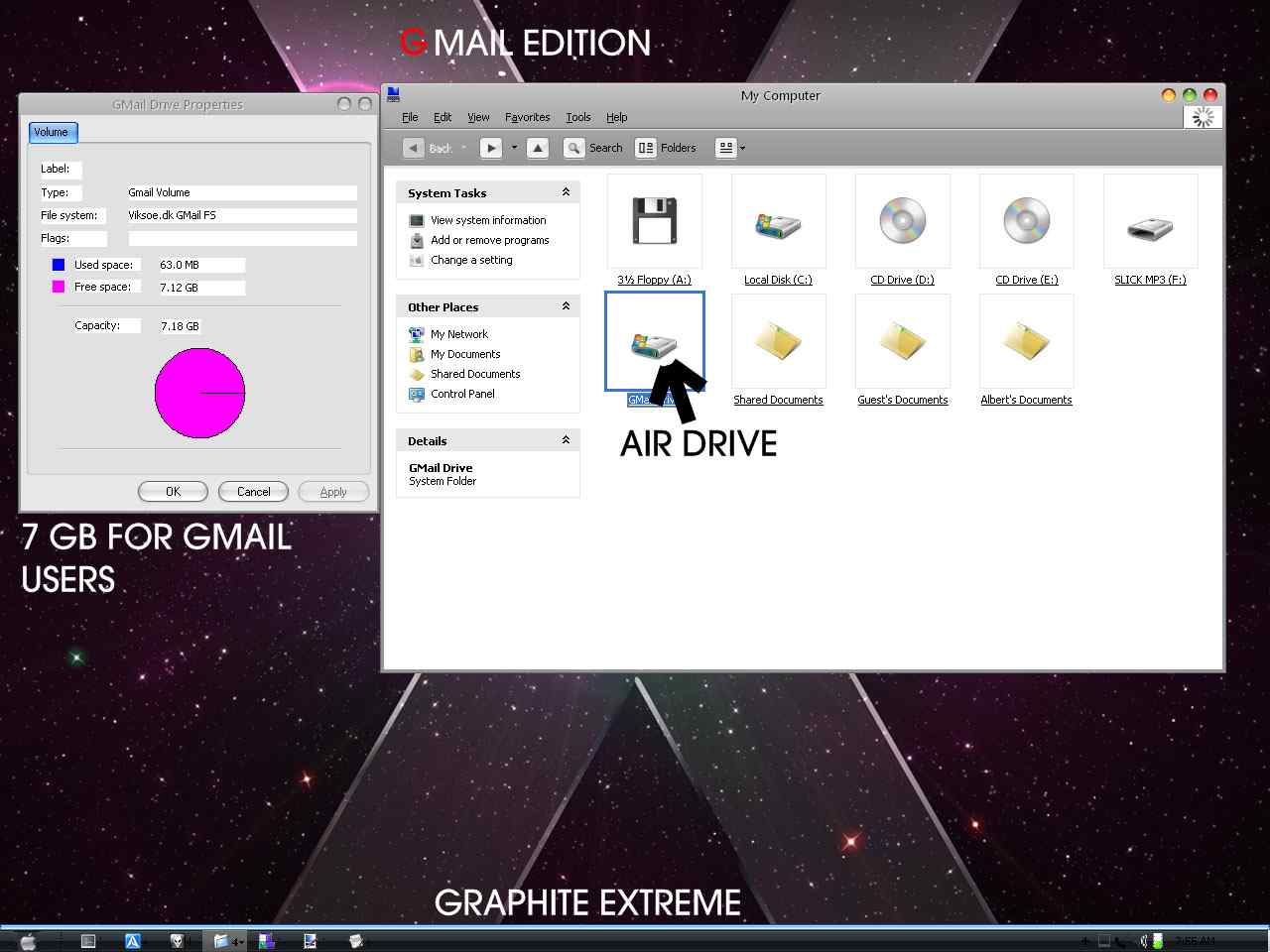Click the Used space value 63.0 MB
Viewport: 1270px width, 952px height.
click(201, 265)
